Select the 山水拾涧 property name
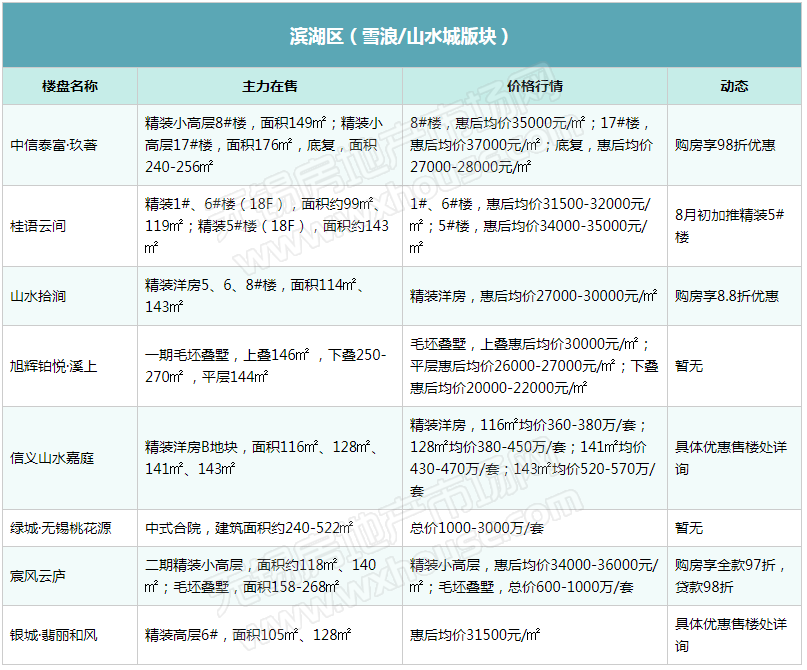The height and width of the screenshot is (670, 807). click(x=38, y=296)
